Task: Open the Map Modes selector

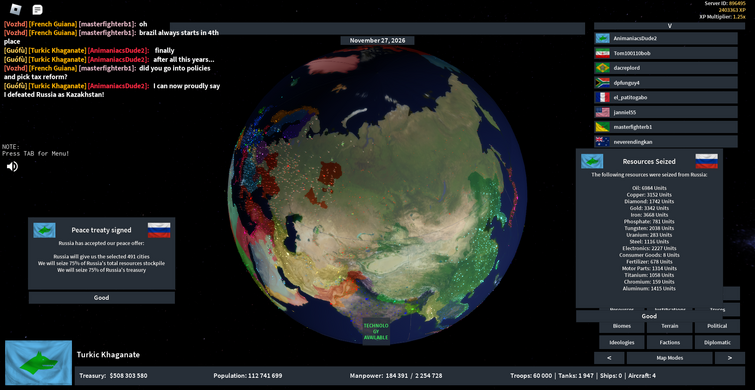Action: pyautogui.click(x=669, y=358)
